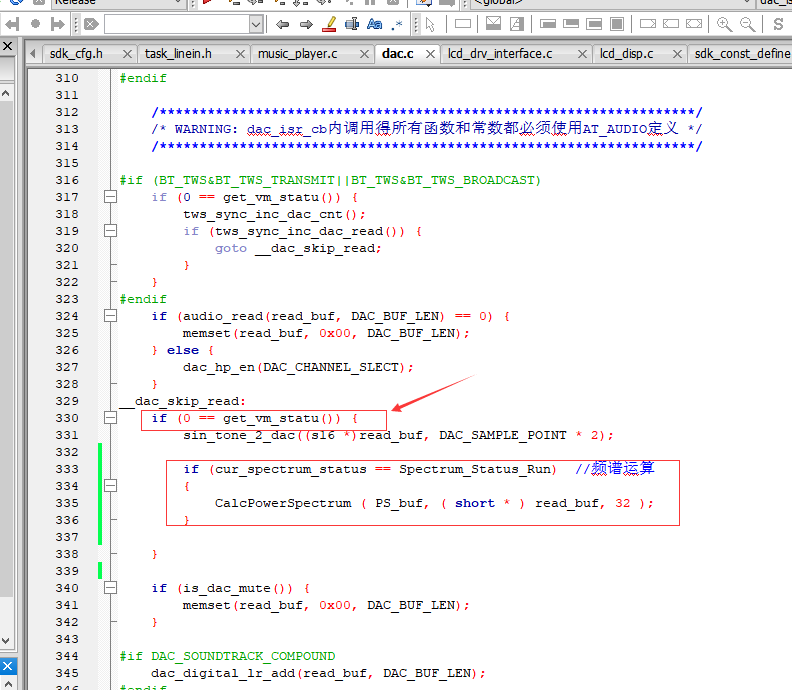The height and width of the screenshot is (690, 792).
Task: Click the goto __dac_skip_read statement
Action: [298, 248]
